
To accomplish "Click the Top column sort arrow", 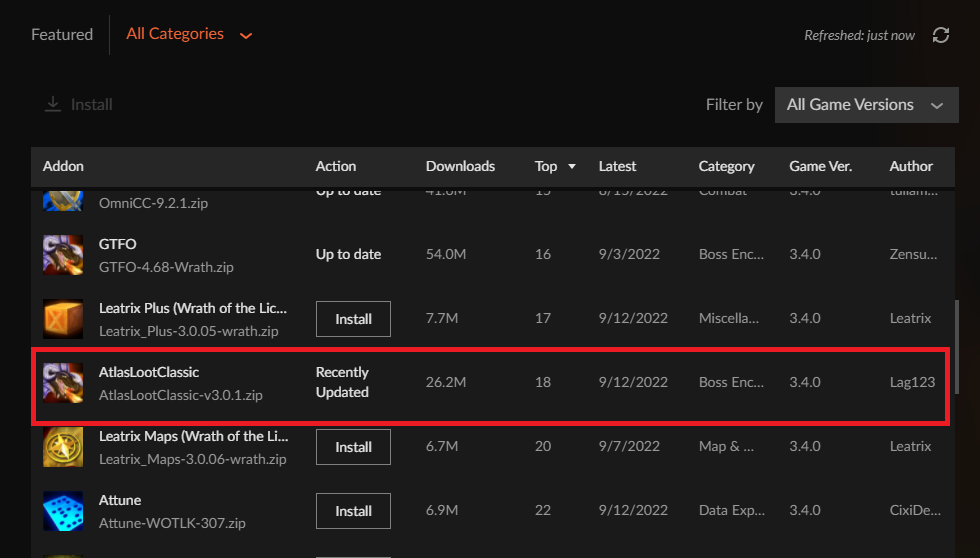I will coord(571,166).
